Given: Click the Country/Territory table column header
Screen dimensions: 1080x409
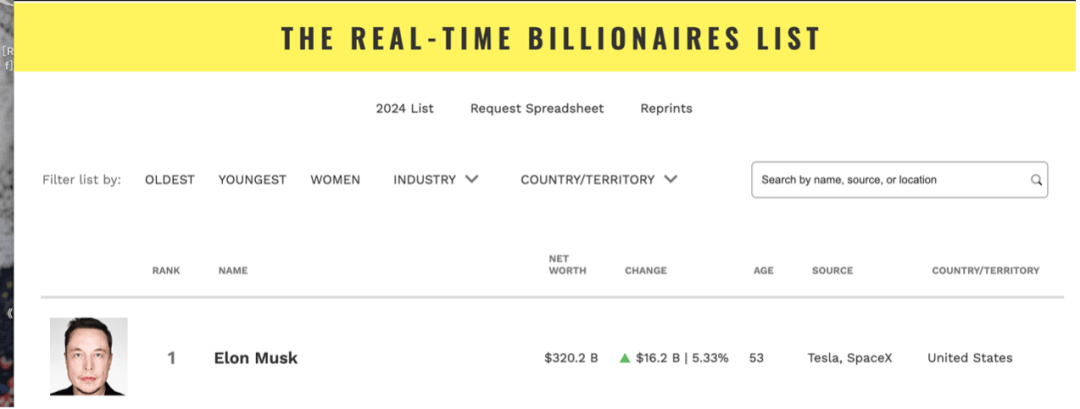Looking at the screenshot, I should tap(985, 271).
